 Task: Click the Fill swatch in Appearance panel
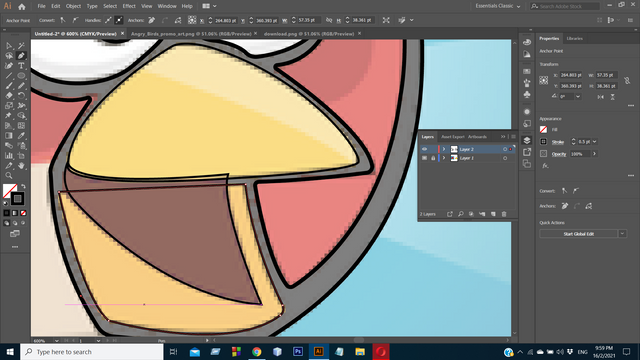(543, 129)
